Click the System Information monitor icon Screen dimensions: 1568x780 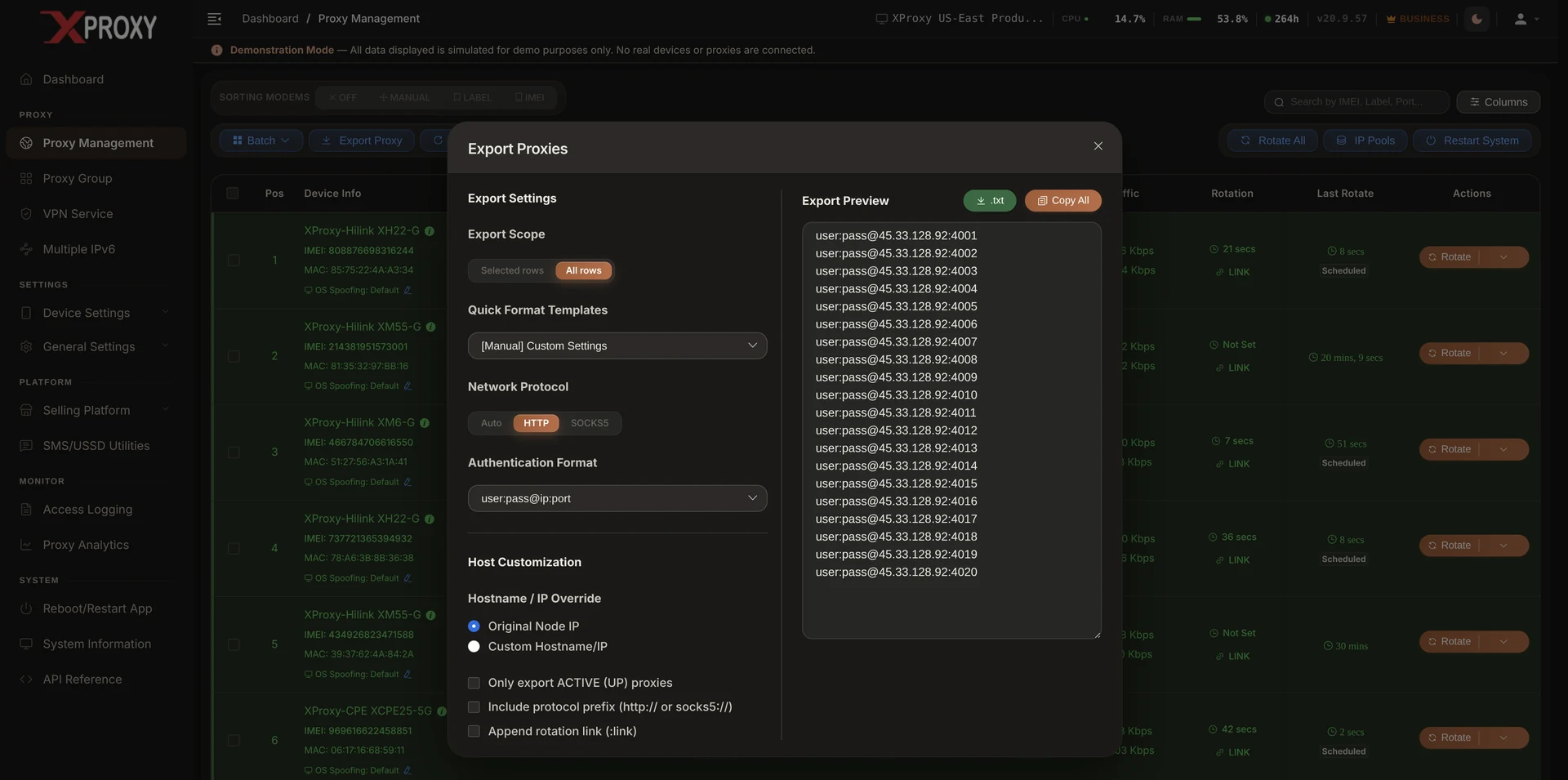(26, 644)
